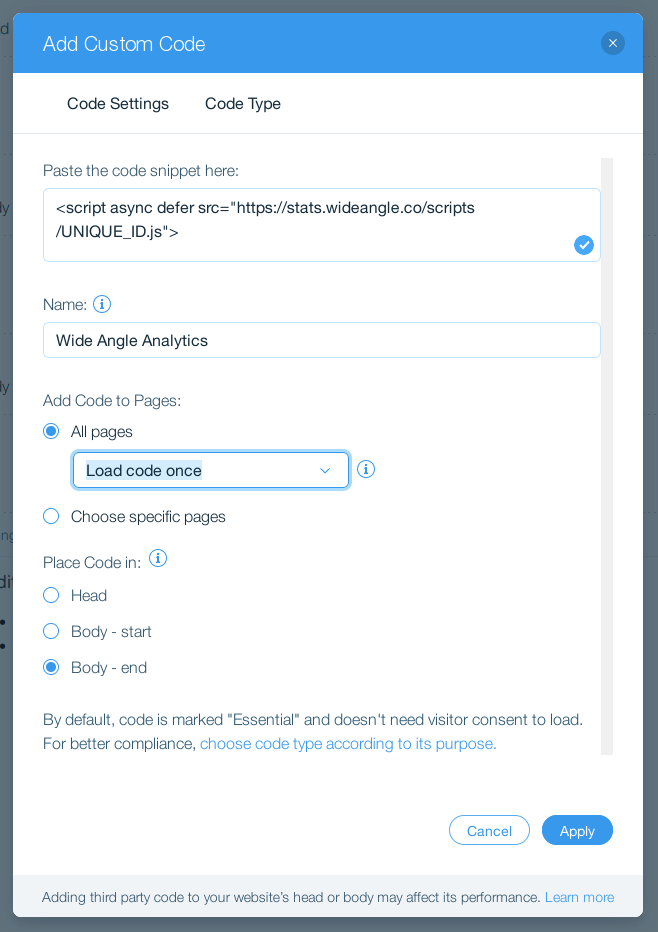658x932 pixels.
Task: Choose Body - start placement option
Action: pos(51,631)
